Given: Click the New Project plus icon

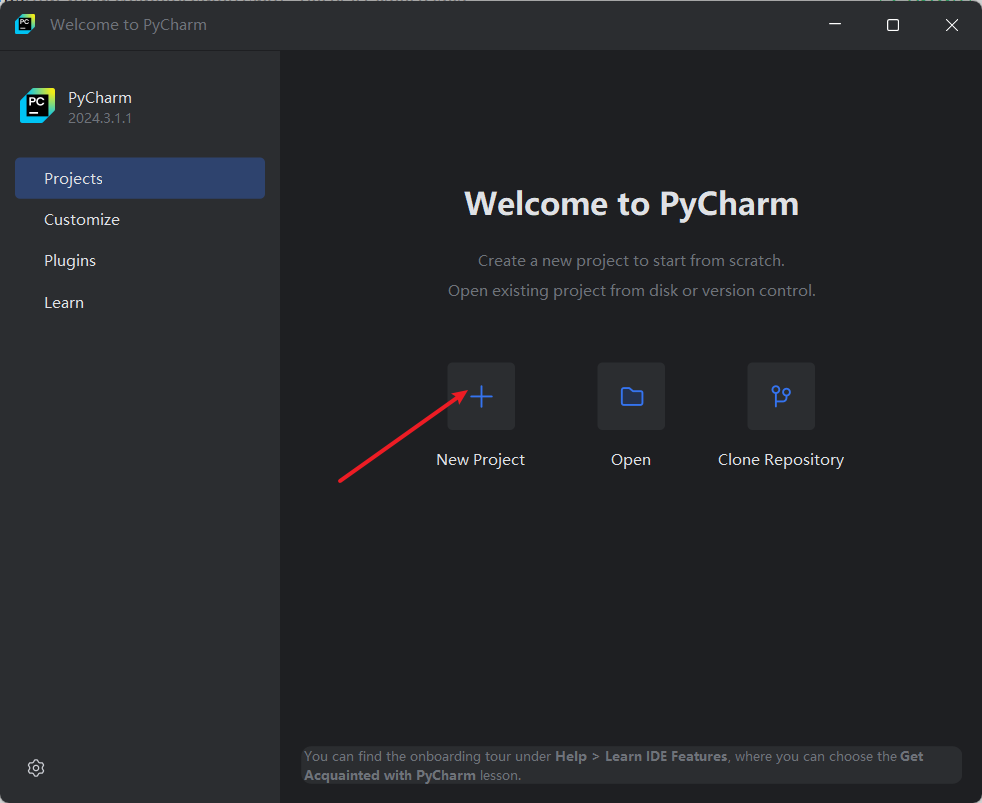Looking at the screenshot, I should [481, 396].
